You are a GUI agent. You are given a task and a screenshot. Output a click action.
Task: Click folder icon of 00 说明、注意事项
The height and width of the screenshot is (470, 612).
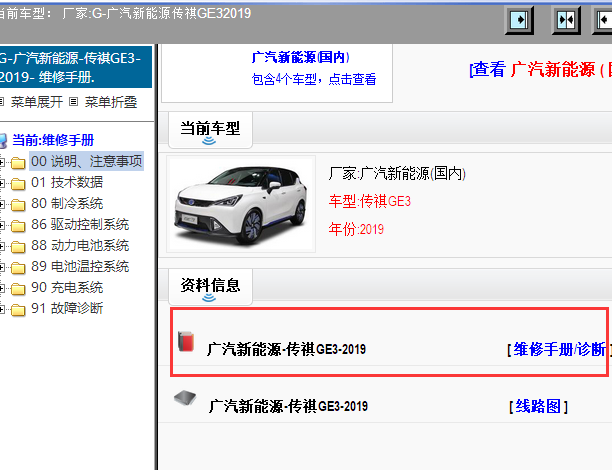tap(18, 162)
